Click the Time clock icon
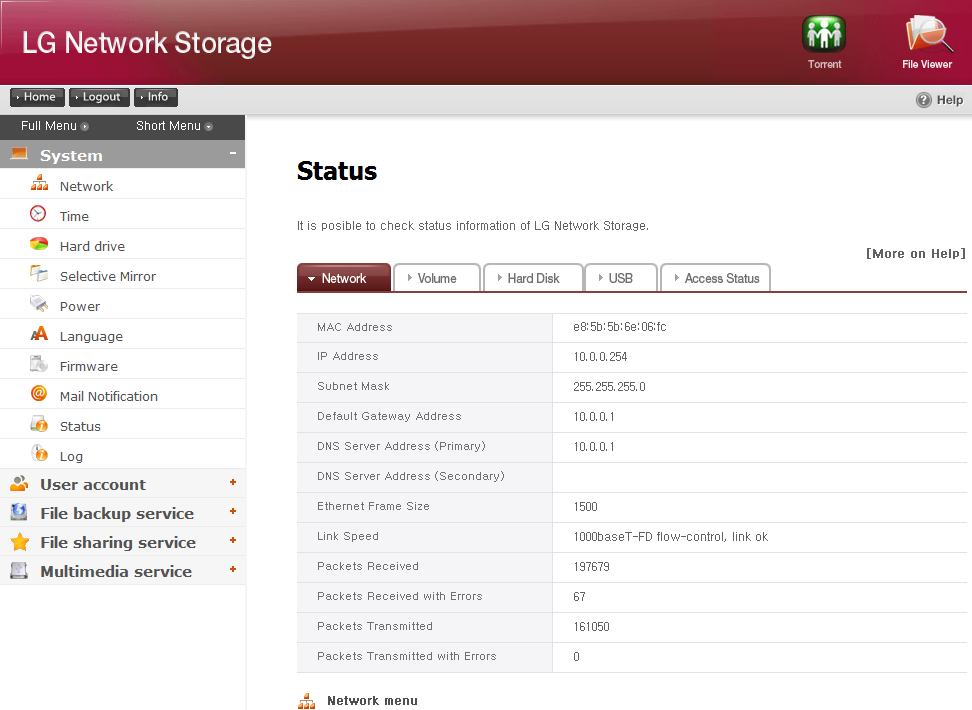Viewport: 972px width, 710px height. point(38,213)
